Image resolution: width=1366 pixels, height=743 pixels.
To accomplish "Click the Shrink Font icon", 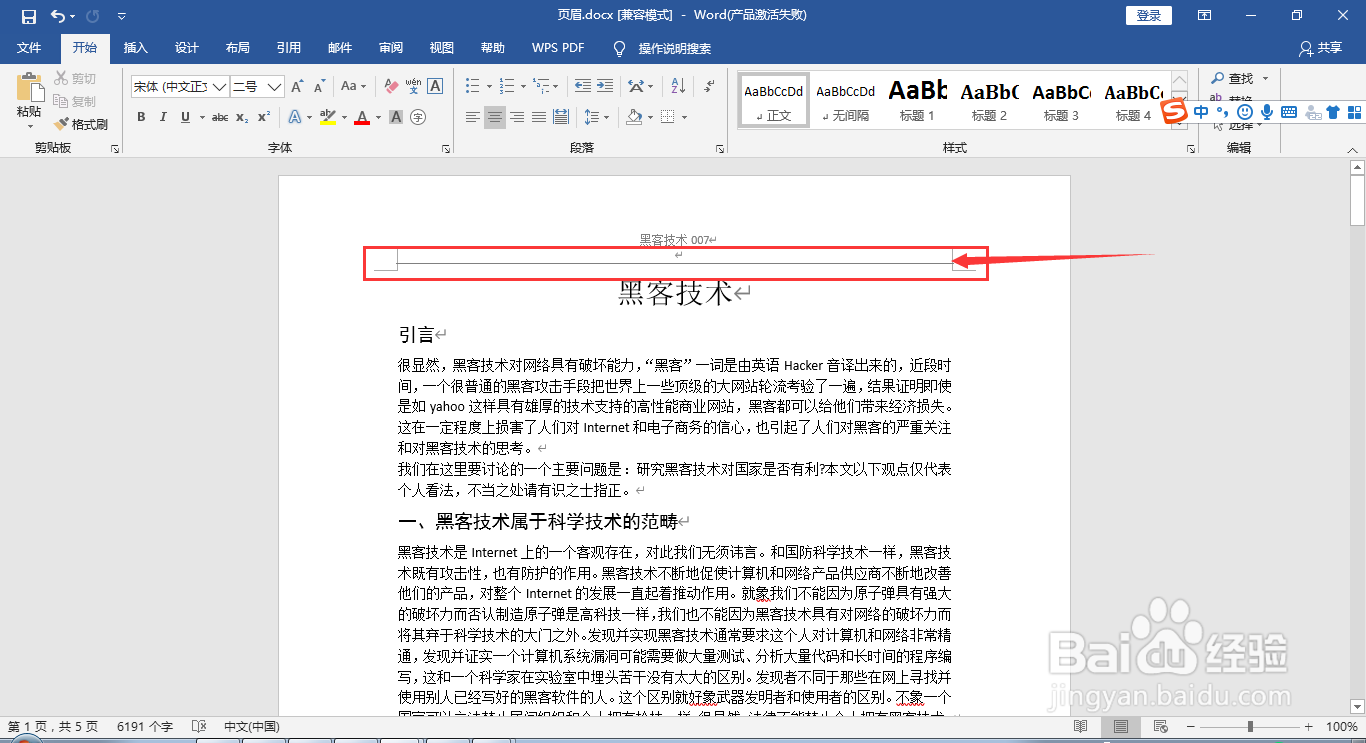I will (319, 87).
